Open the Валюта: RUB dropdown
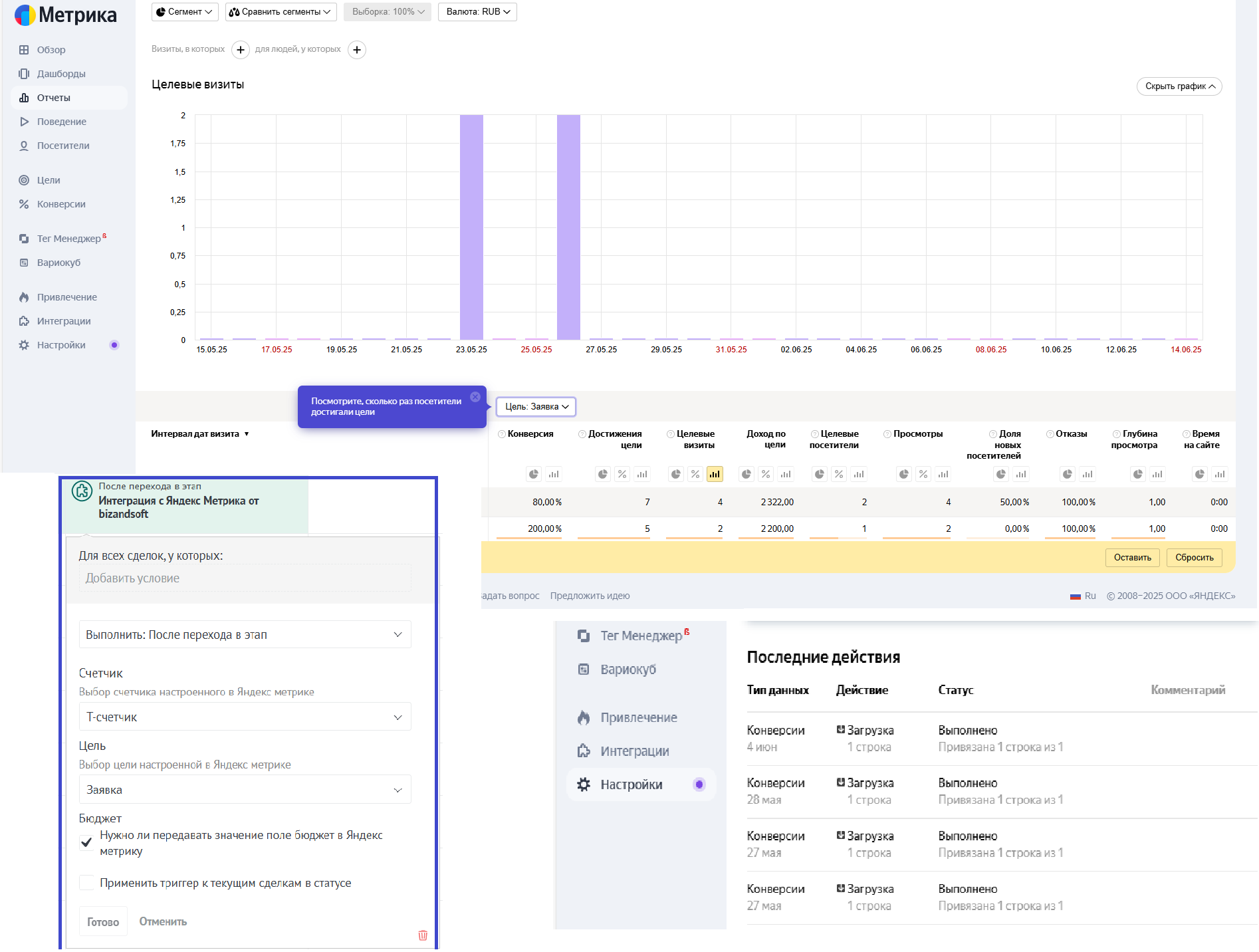Image resolution: width=1259 pixels, height=952 pixels. (477, 12)
